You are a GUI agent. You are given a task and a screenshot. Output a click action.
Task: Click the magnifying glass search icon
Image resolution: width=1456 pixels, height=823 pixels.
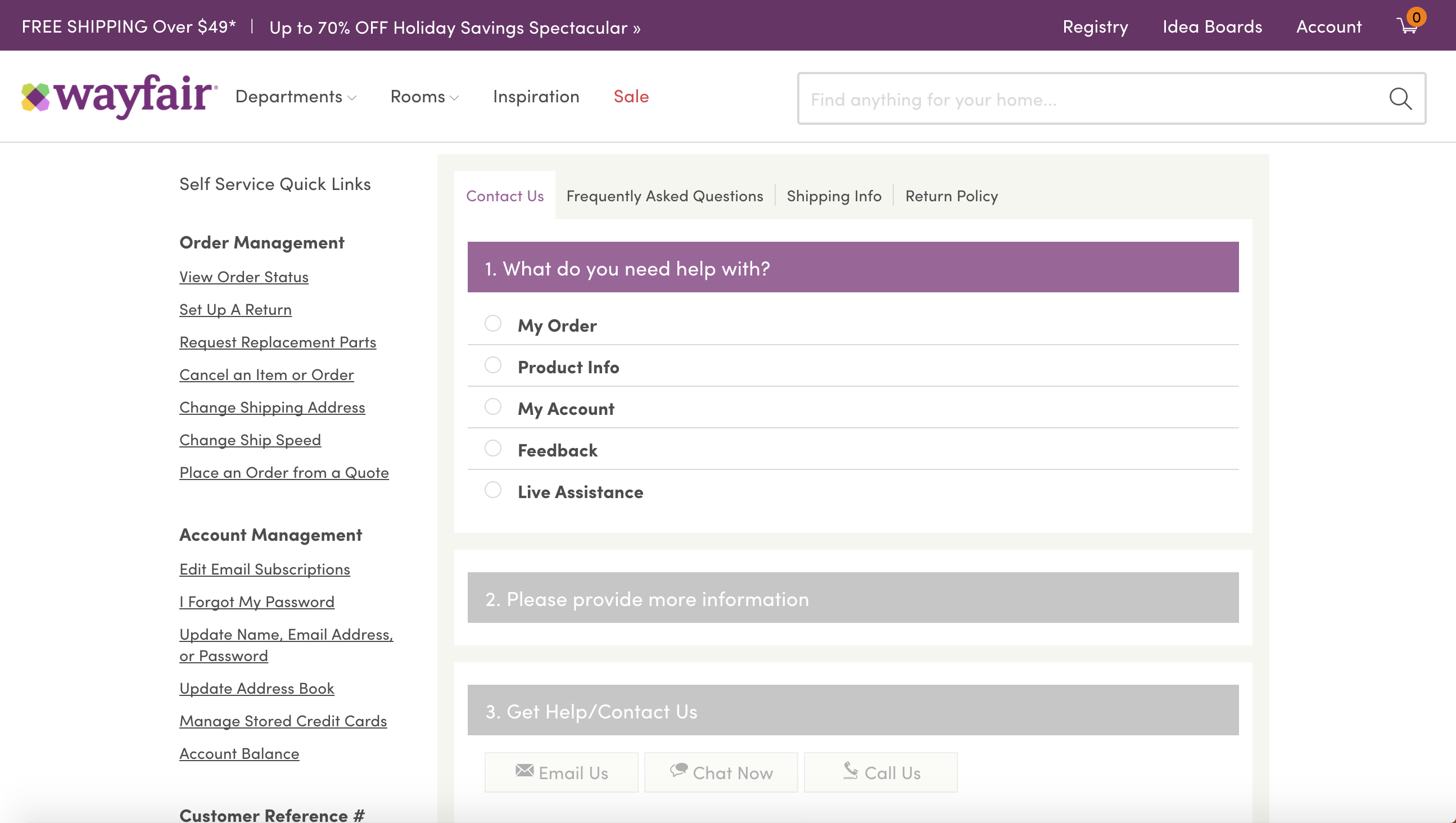tap(1400, 99)
